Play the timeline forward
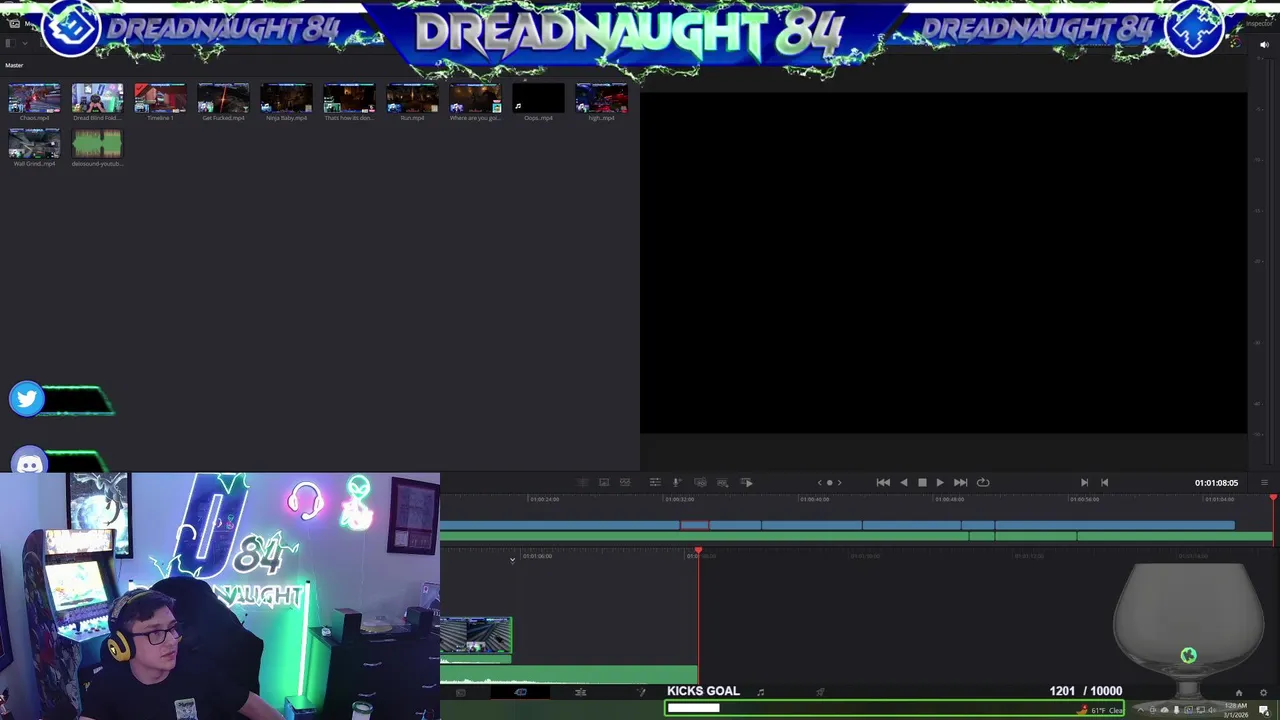Screen dimensions: 1280x720 click(940, 482)
